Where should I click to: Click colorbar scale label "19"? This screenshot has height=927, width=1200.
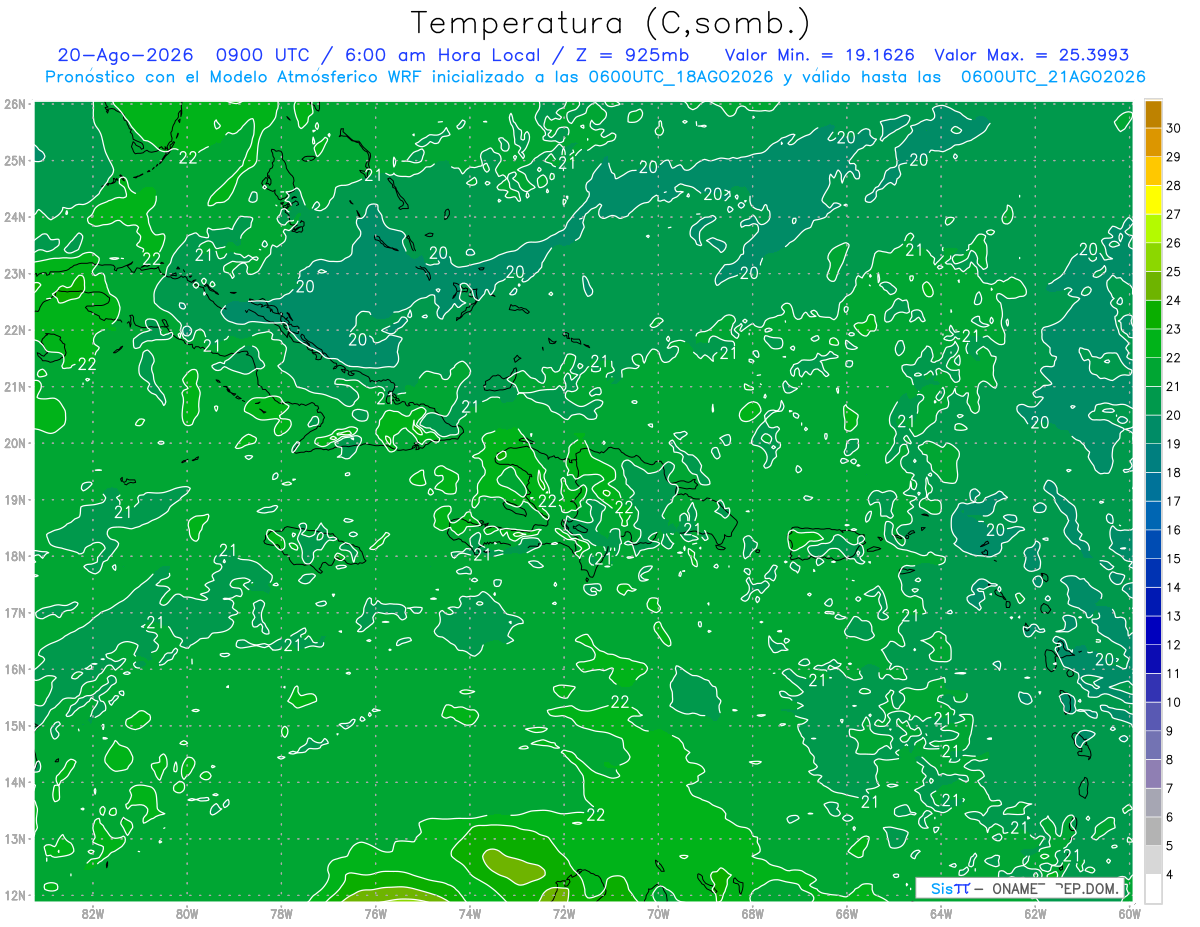click(1174, 444)
